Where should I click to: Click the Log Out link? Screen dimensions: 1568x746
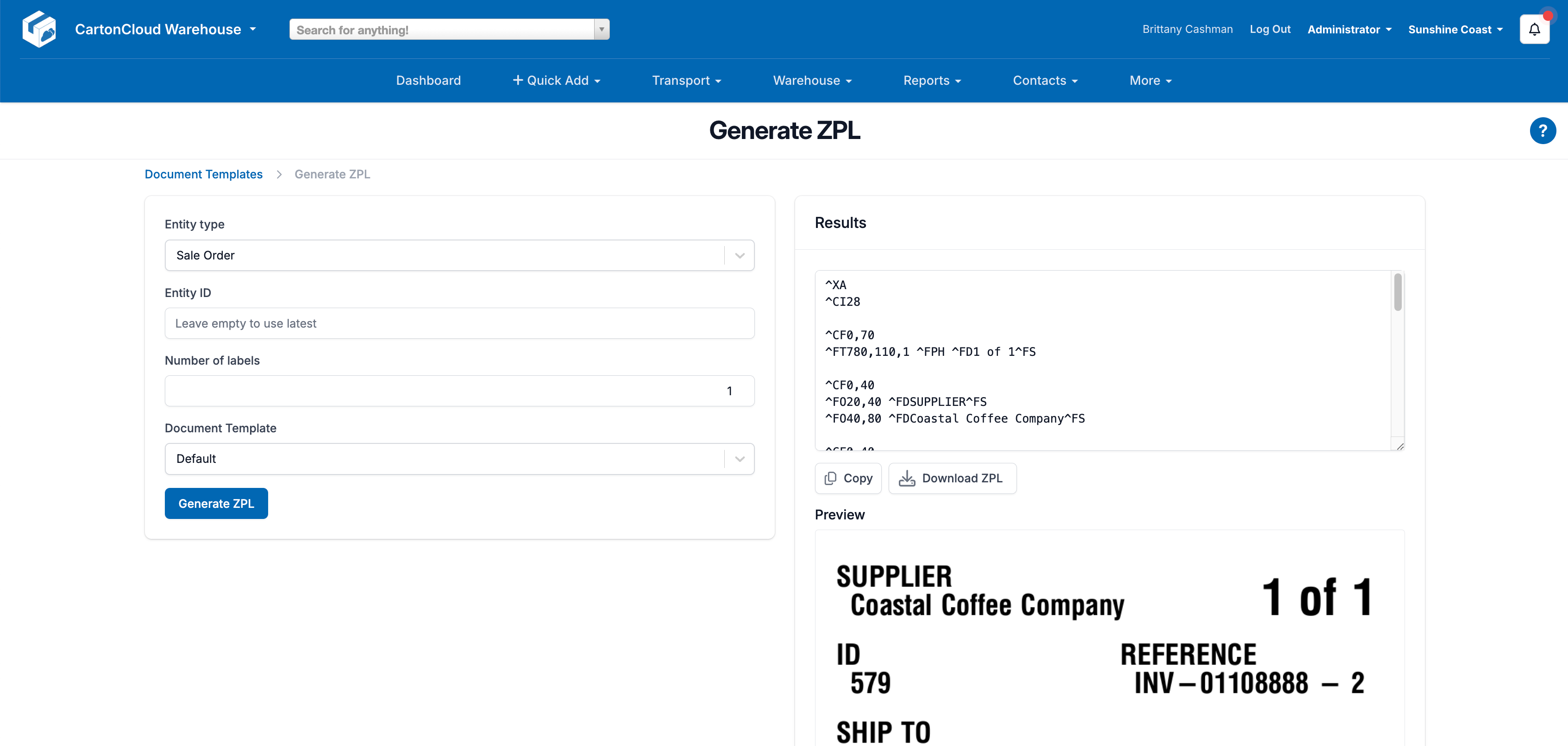tap(1269, 29)
